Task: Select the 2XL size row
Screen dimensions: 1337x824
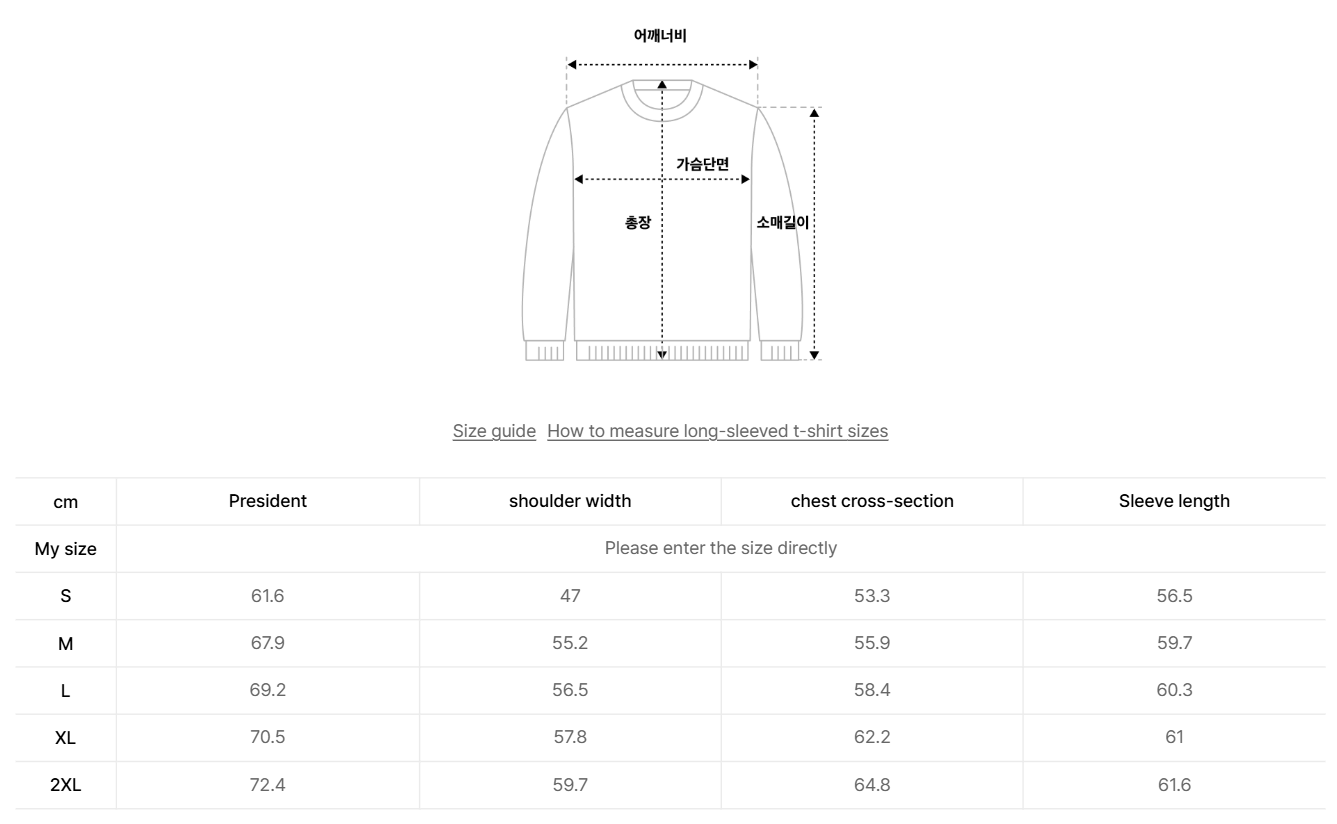Action: tap(65, 784)
